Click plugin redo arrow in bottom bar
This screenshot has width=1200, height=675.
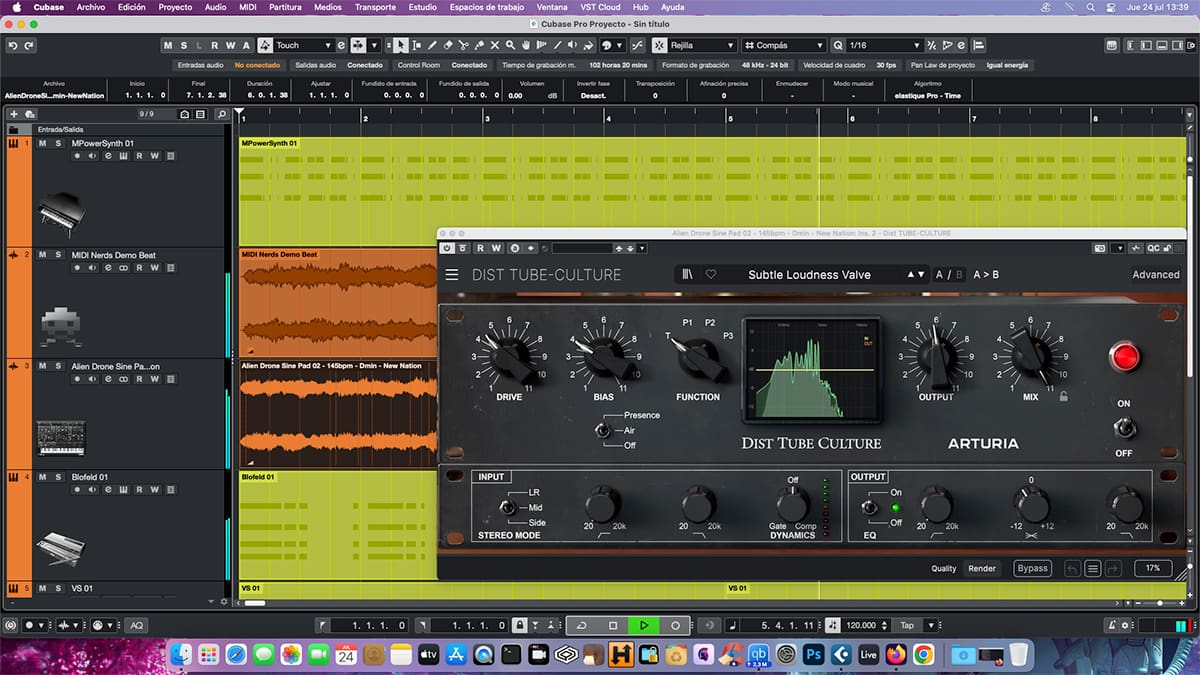click(x=1112, y=568)
